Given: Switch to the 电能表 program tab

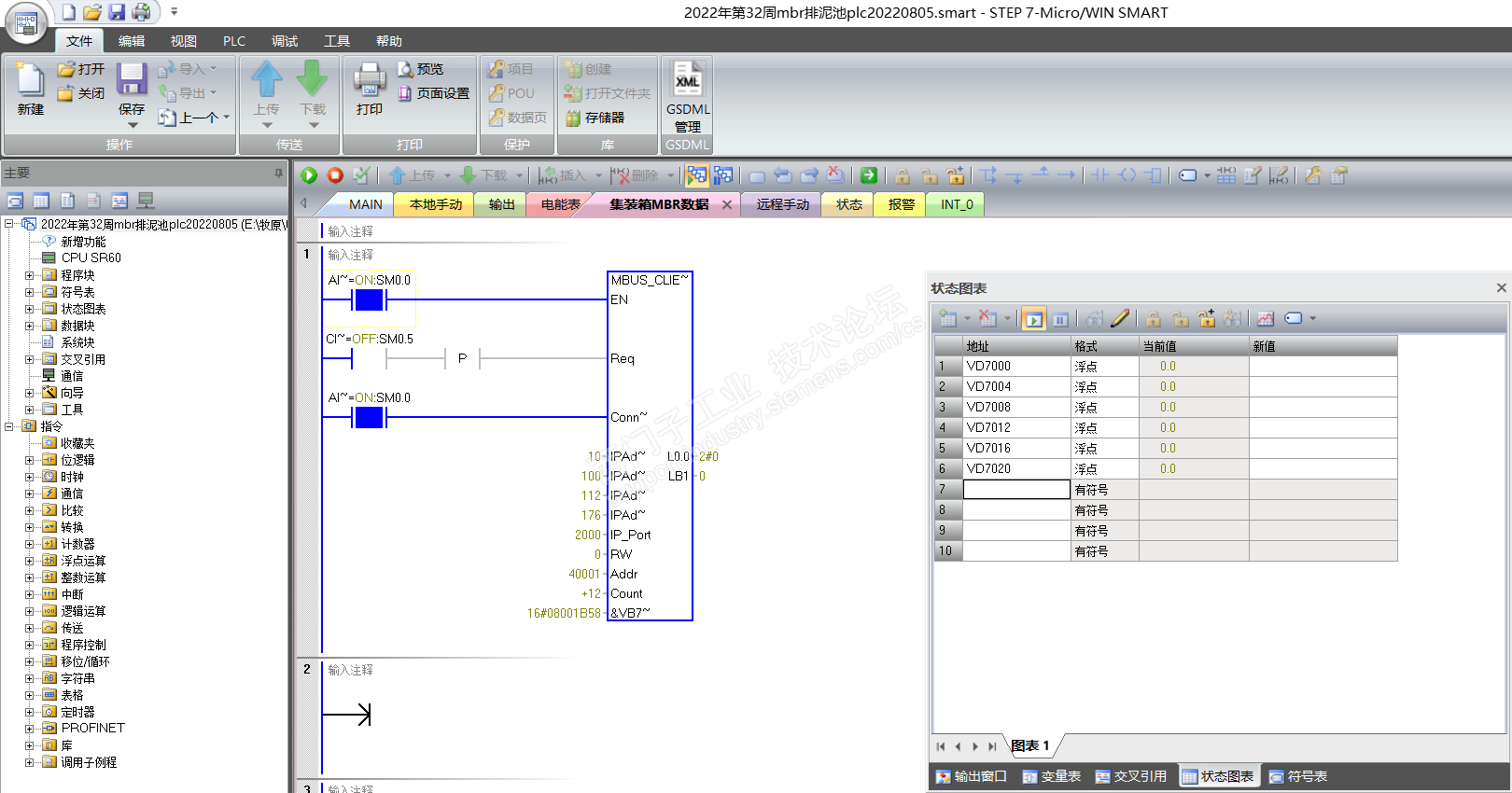Looking at the screenshot, I should [560, 204].
